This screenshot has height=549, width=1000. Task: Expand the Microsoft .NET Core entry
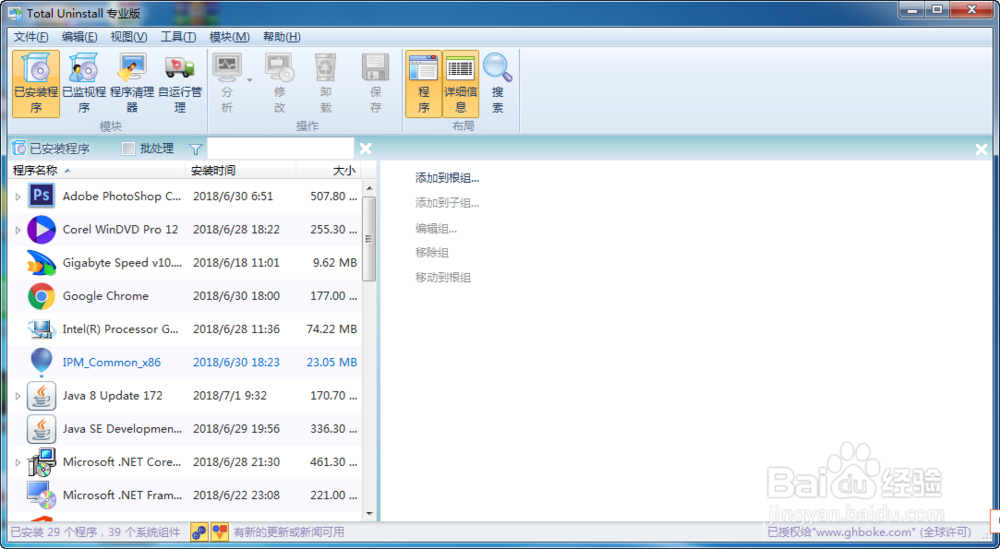click(x=18, y=462)
